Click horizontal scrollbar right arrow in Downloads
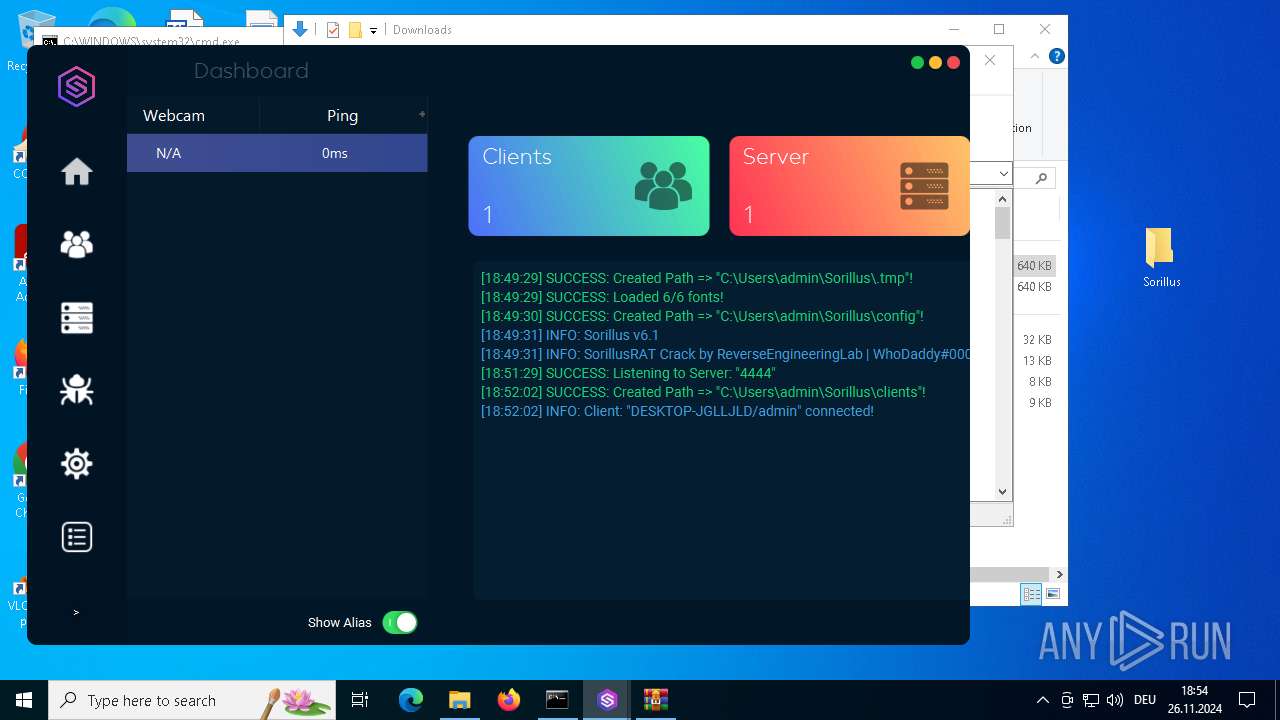The image size is (1280, 720). pos(1059,574)
